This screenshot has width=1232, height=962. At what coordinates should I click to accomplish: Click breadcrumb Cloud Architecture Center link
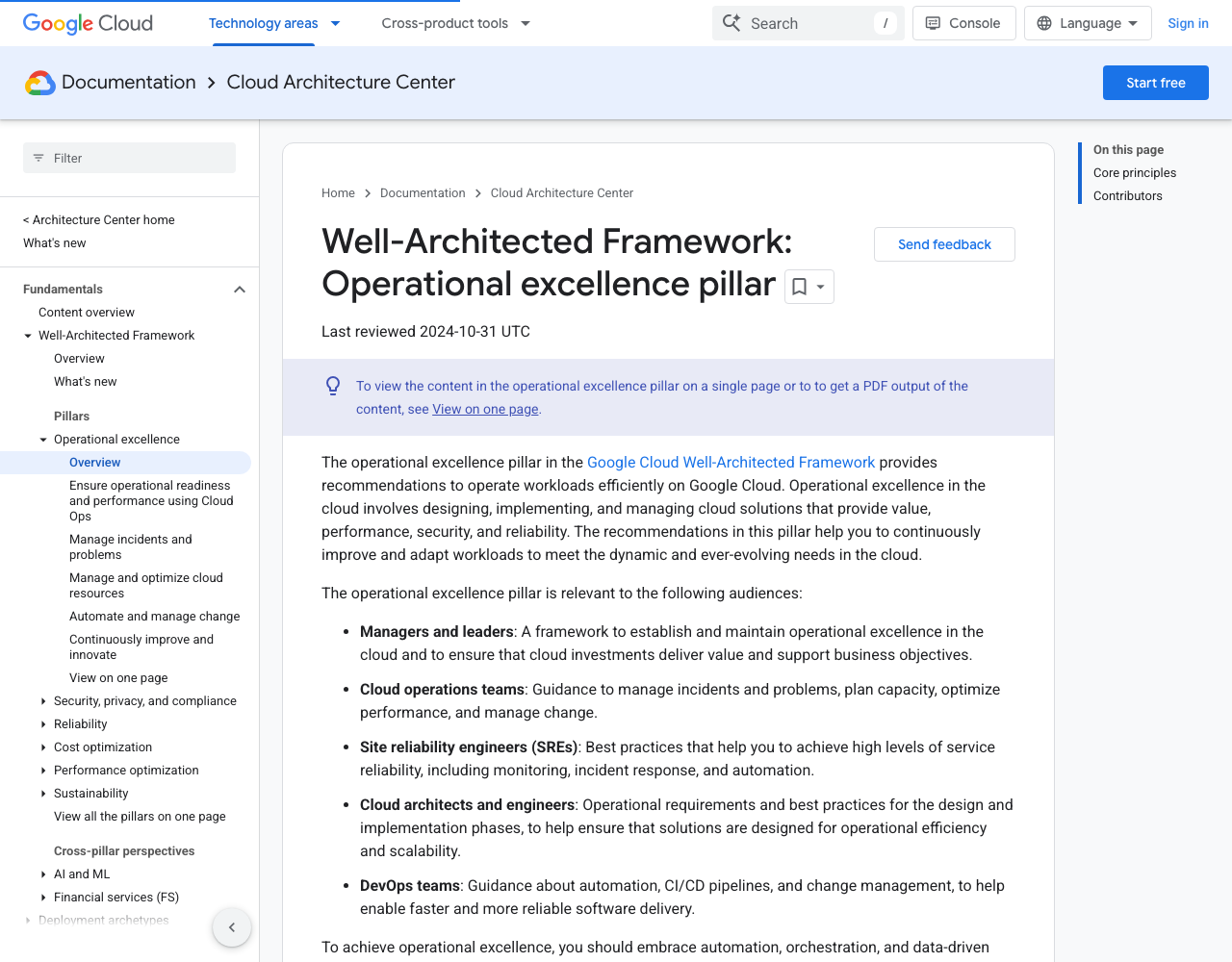coord(562,193)
